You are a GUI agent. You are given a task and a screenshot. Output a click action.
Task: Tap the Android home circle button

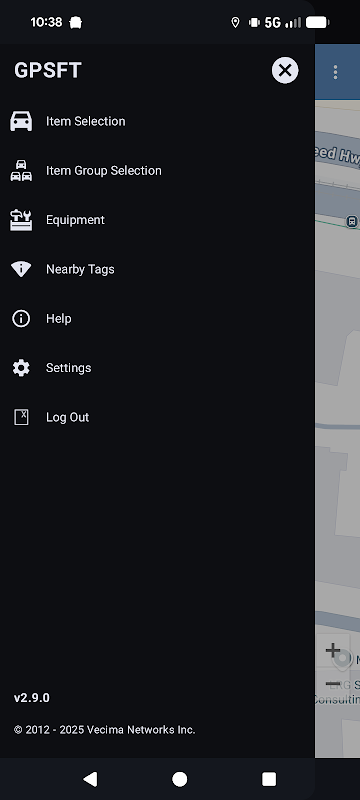tap(179, 779)
